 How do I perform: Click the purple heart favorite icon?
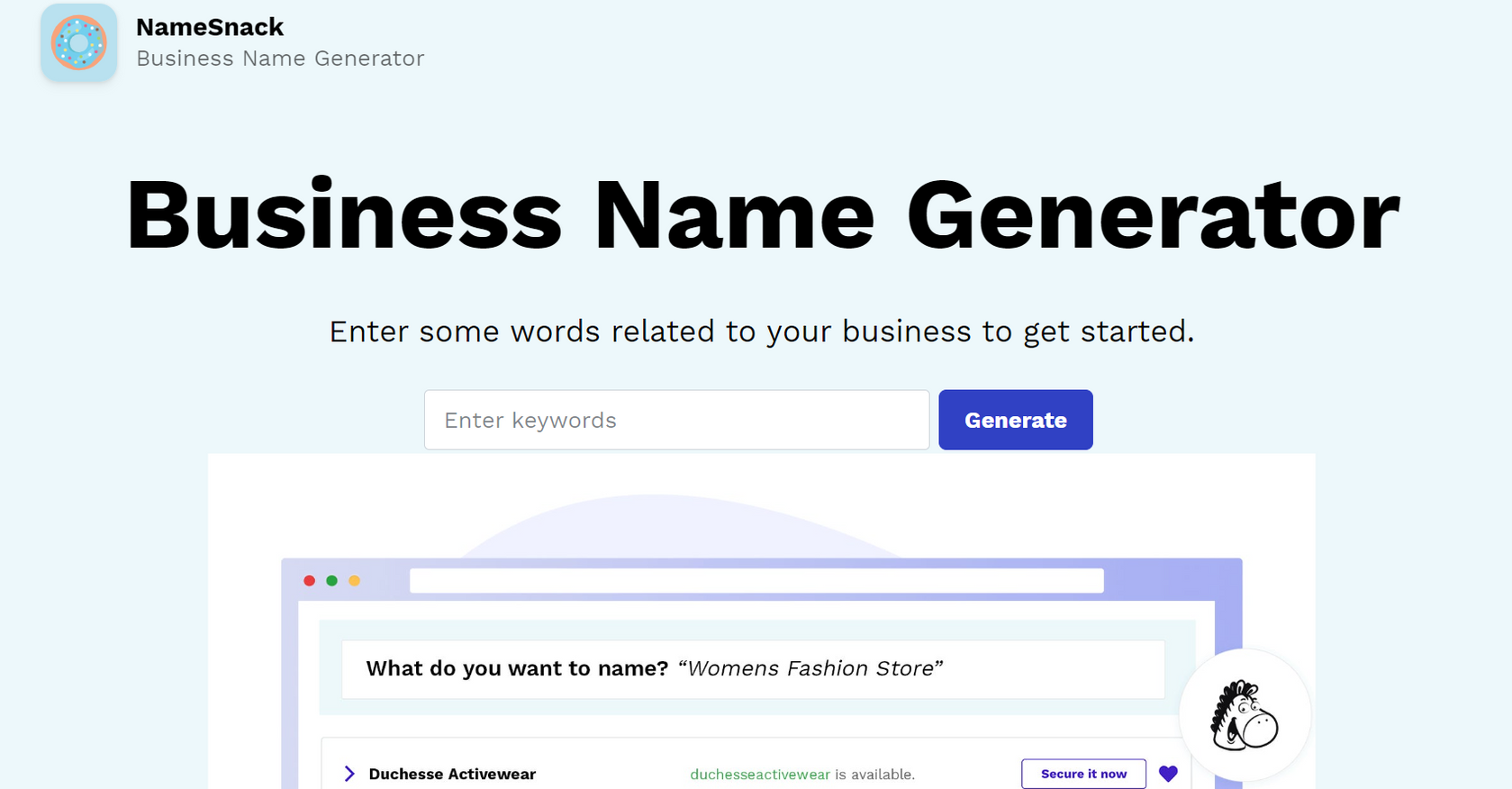(1168, 774)
